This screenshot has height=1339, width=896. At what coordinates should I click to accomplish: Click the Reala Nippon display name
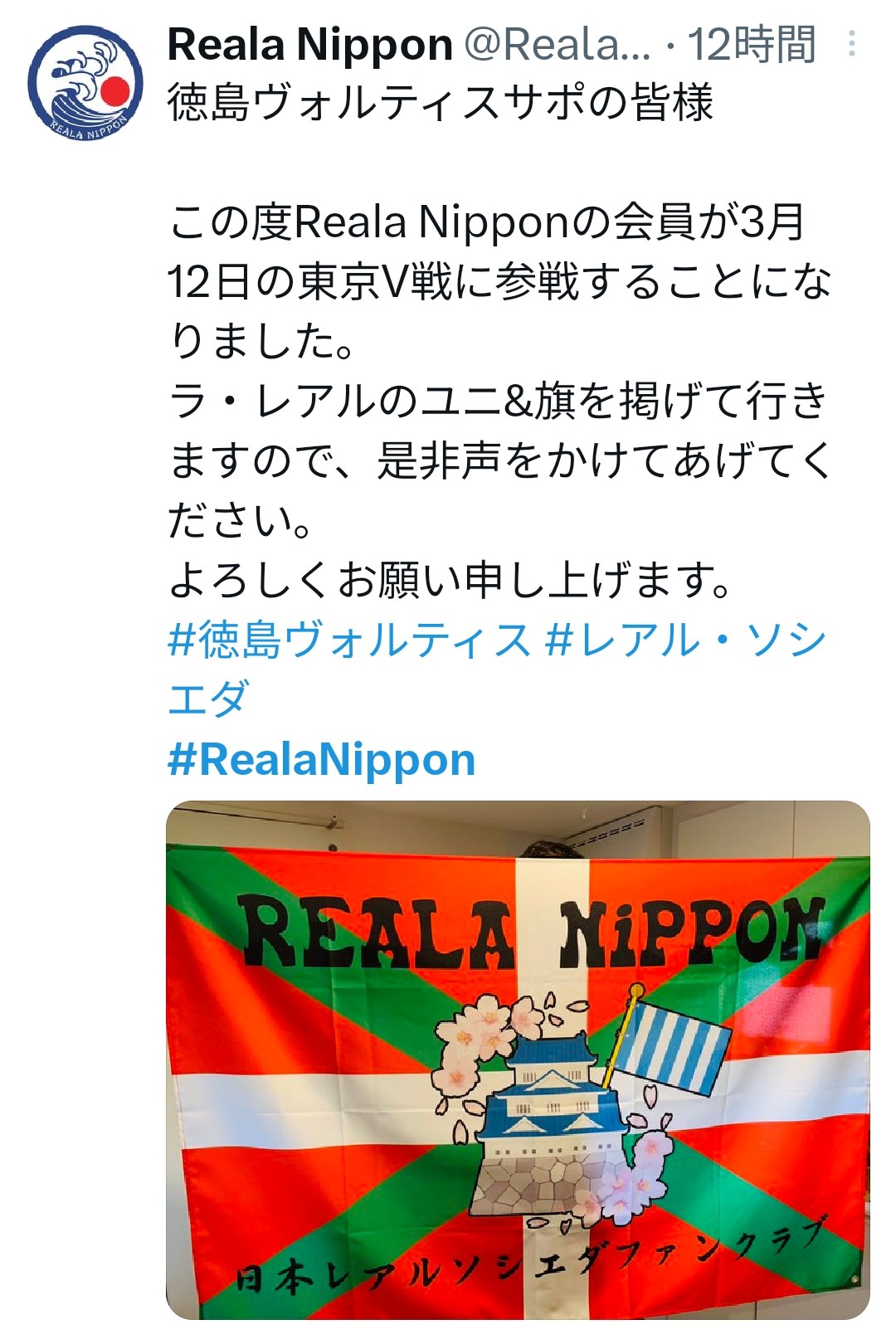click(x=310, y=45)
